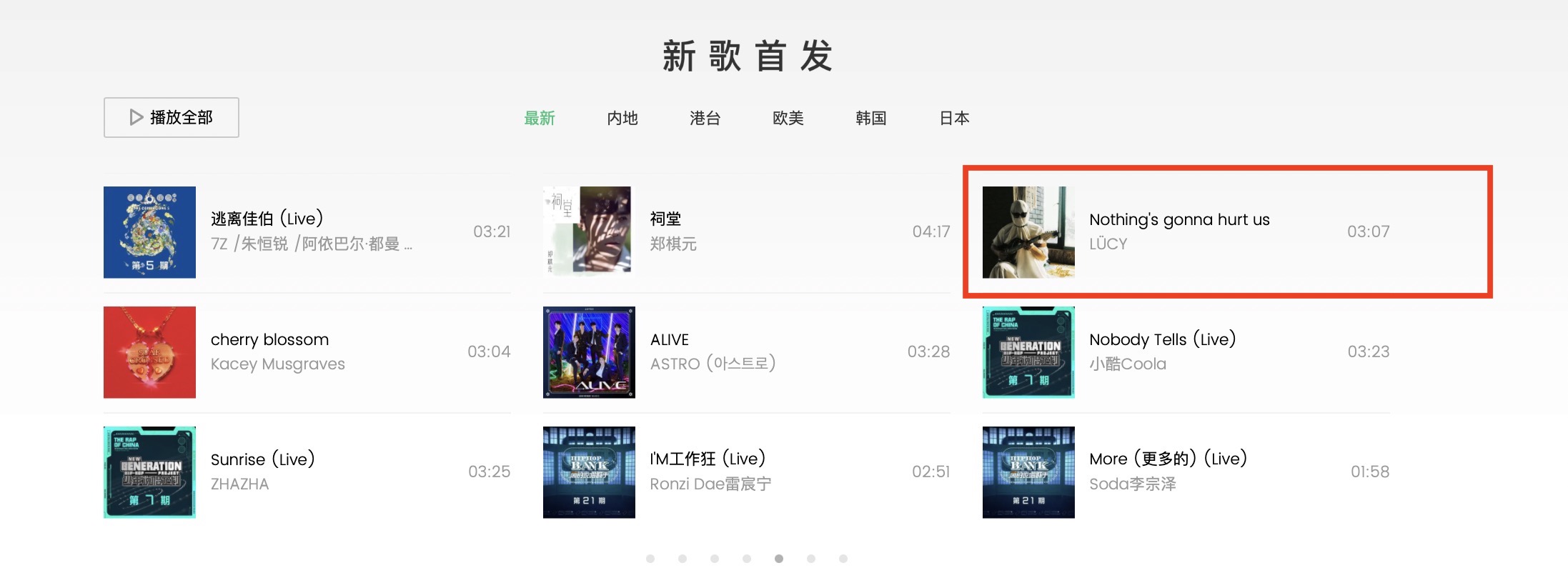Open the 祠堂 album cover
This screenshot has height=583, width=1568.
tap(589, 232)
